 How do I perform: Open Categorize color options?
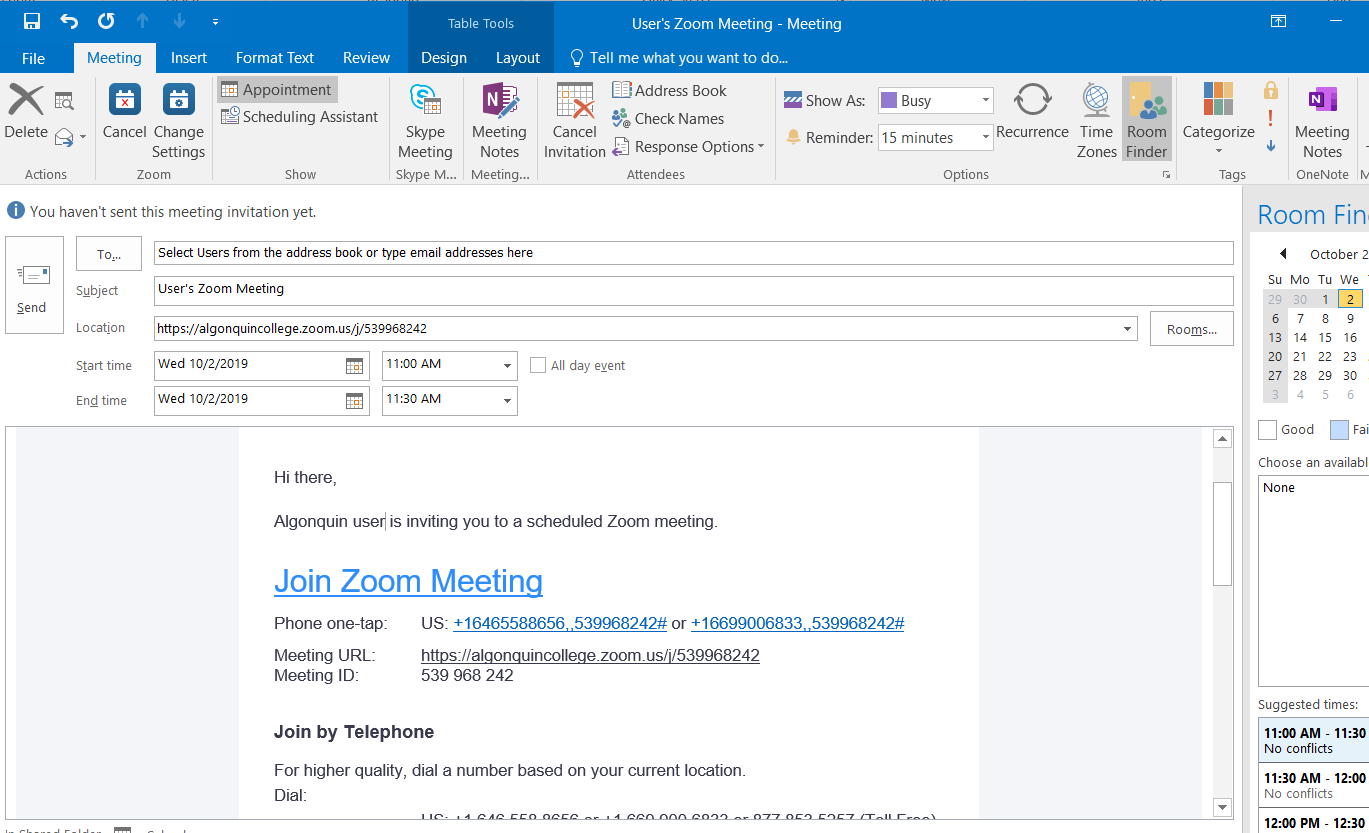tap(1217, 118)
